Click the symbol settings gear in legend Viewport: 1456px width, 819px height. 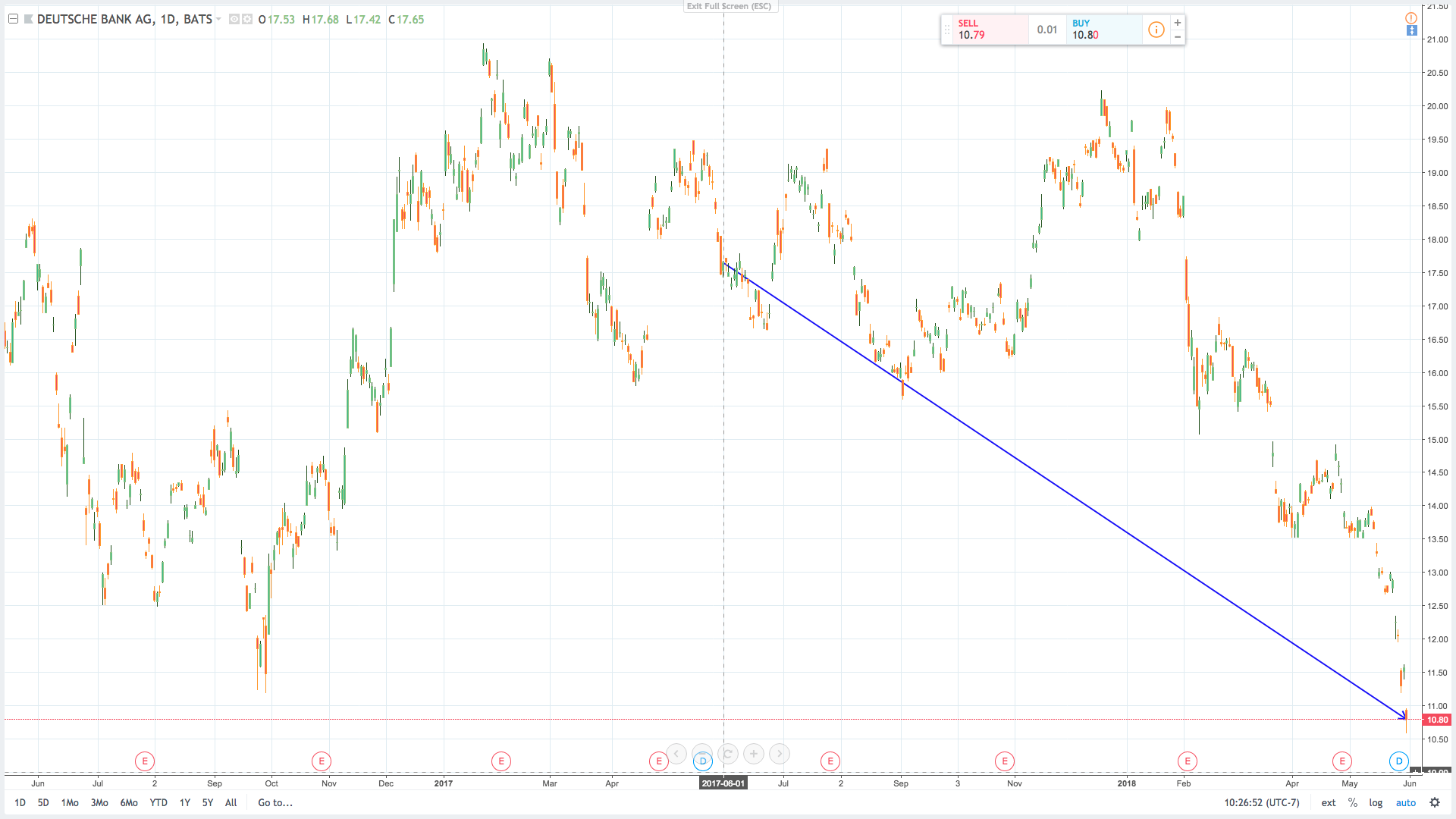pos(247,19)
